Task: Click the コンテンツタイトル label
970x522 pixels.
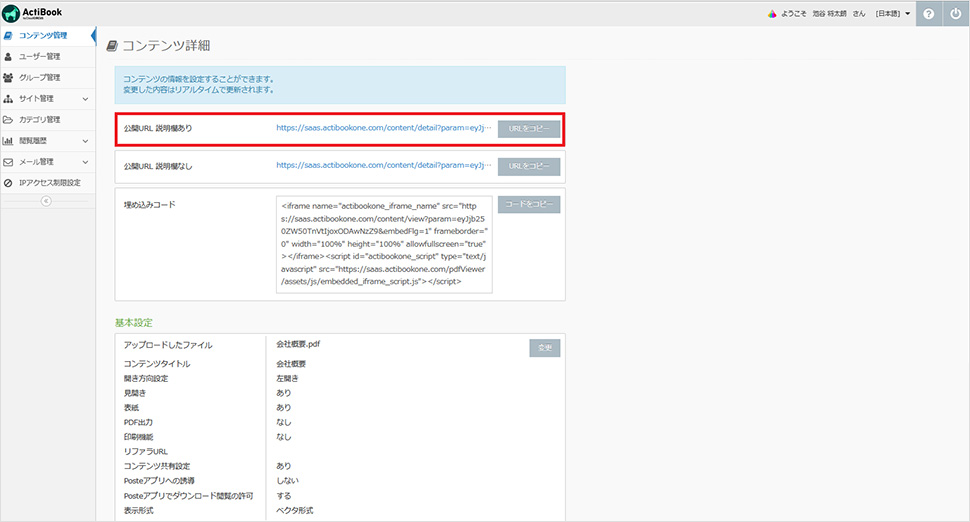Action: (157, 364)
